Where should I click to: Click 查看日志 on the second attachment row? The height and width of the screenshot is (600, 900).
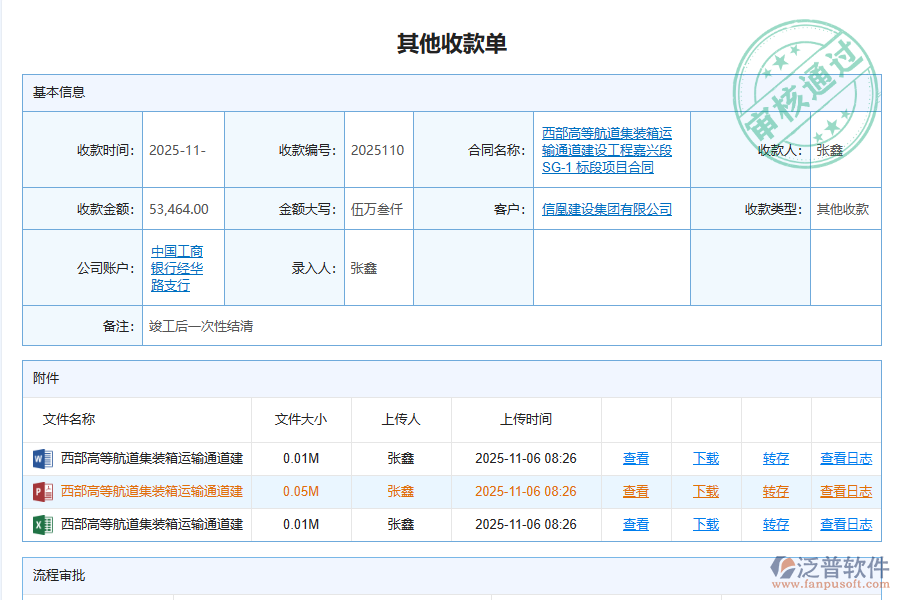coord(845,491)
